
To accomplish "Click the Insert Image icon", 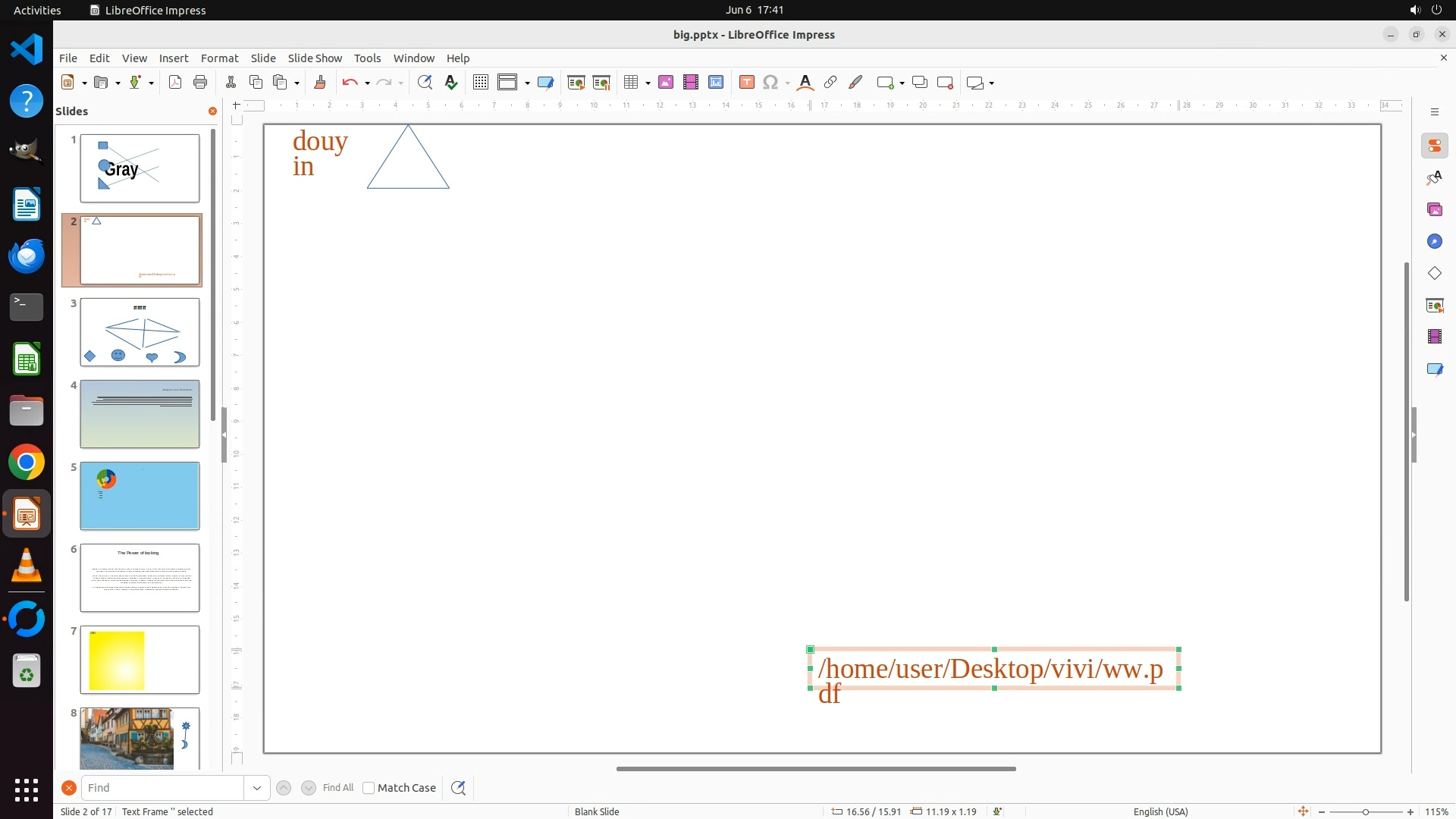I will click(665, 83).
